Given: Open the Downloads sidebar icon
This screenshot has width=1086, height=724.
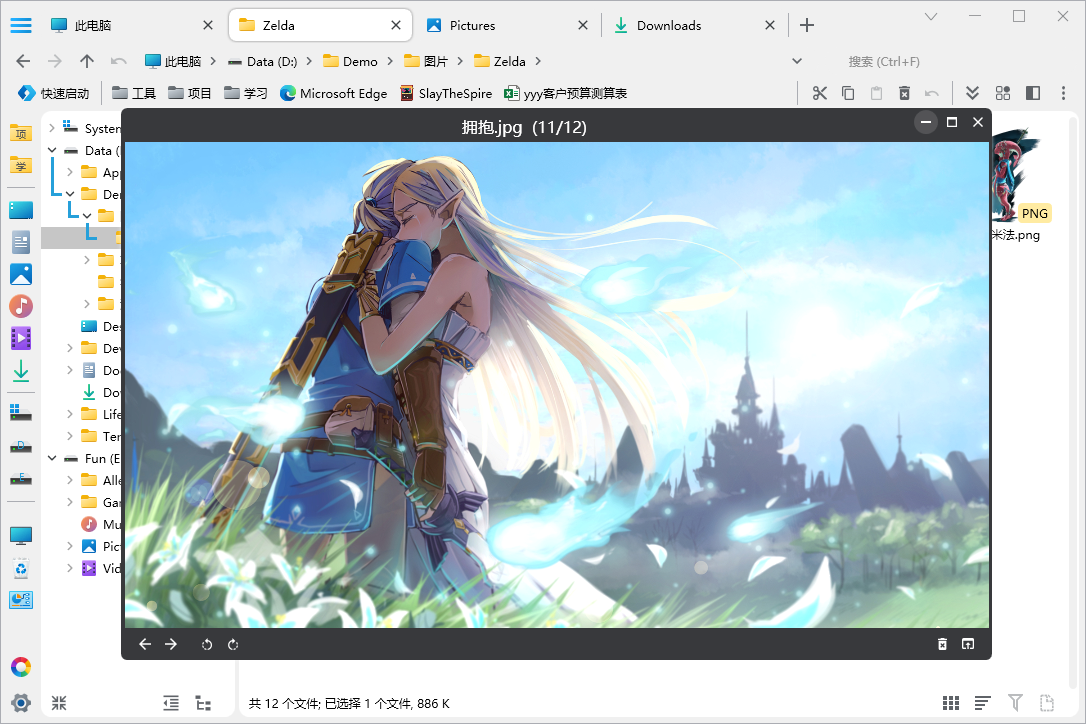Looking at the screenshot, I should pos(21,371).
